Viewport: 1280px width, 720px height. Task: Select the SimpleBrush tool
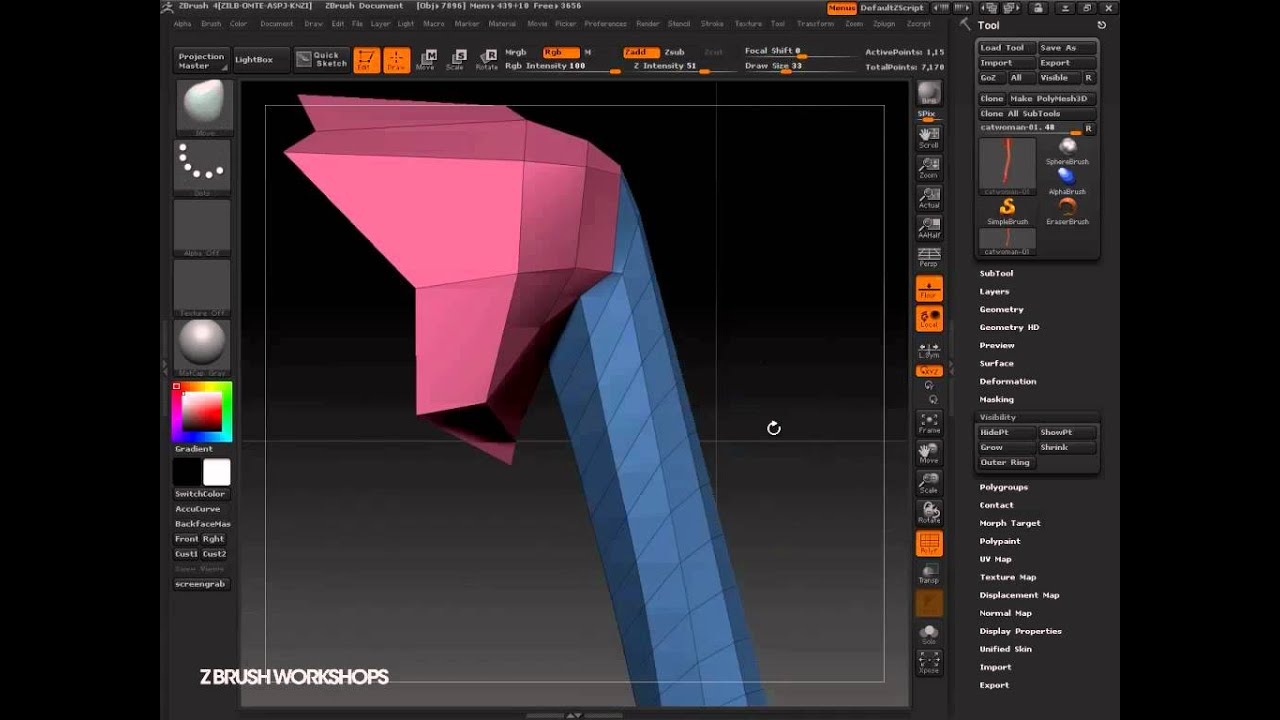1007,211
